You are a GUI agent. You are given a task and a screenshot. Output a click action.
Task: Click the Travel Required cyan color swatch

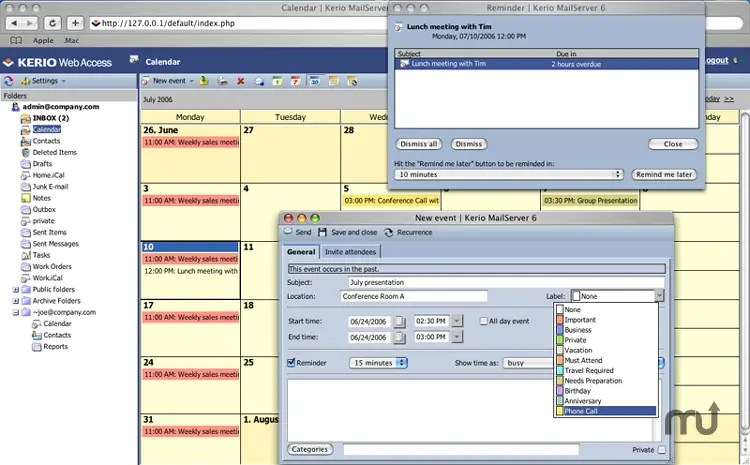[560, 370]
